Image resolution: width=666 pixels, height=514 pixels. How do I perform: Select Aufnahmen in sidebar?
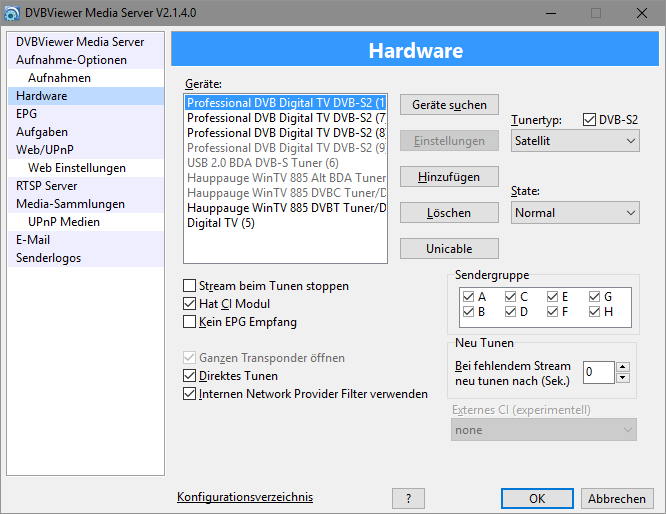86,78
